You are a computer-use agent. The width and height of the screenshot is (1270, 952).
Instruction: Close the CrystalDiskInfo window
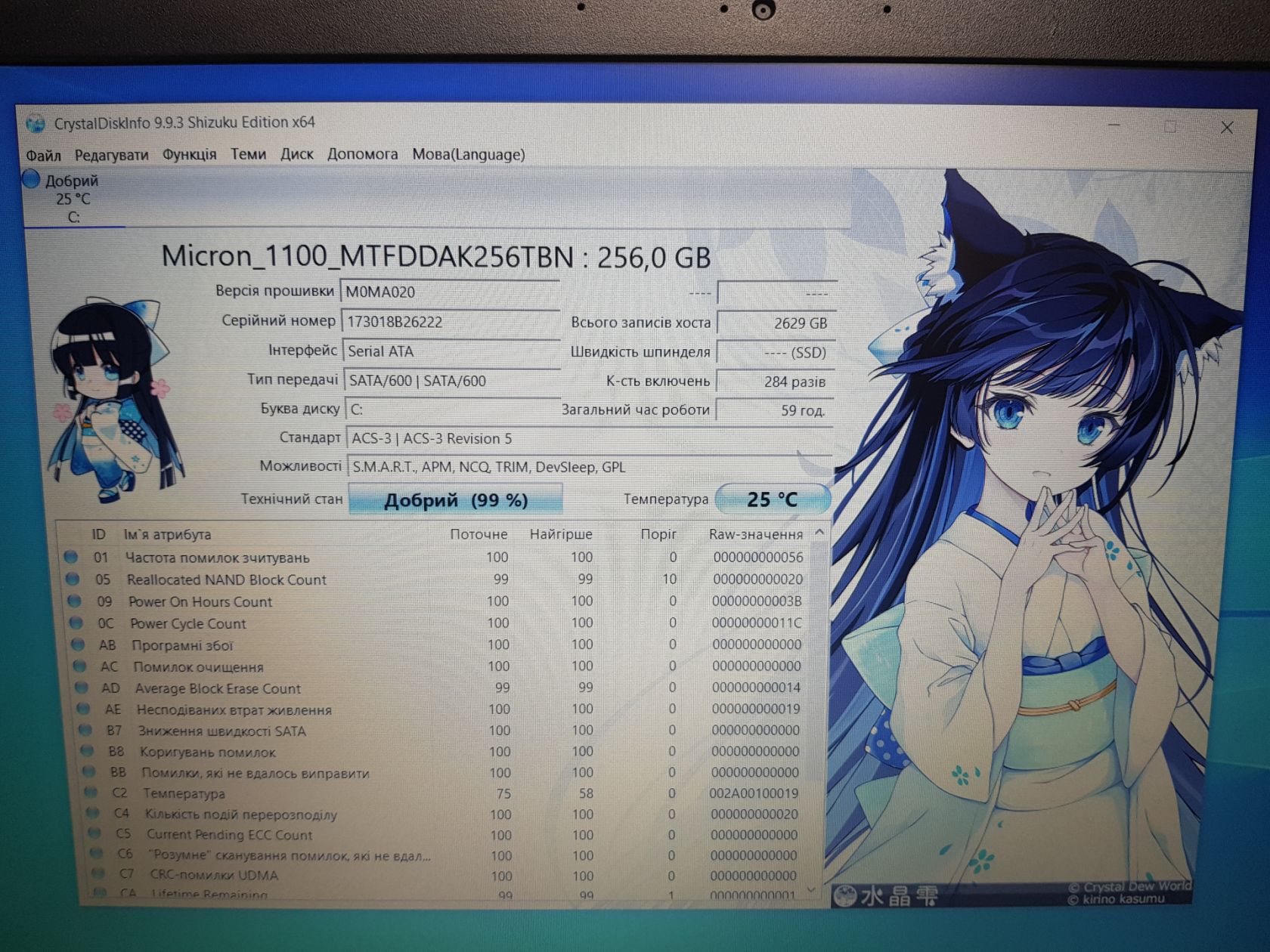(x=1226, y=128)
